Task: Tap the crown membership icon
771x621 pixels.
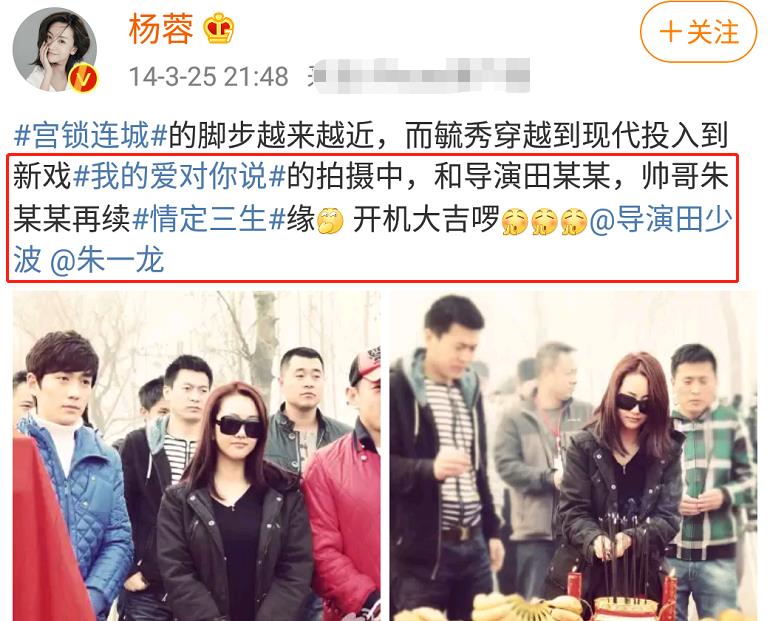Action: pyautogui.click(x=219, y=28)
